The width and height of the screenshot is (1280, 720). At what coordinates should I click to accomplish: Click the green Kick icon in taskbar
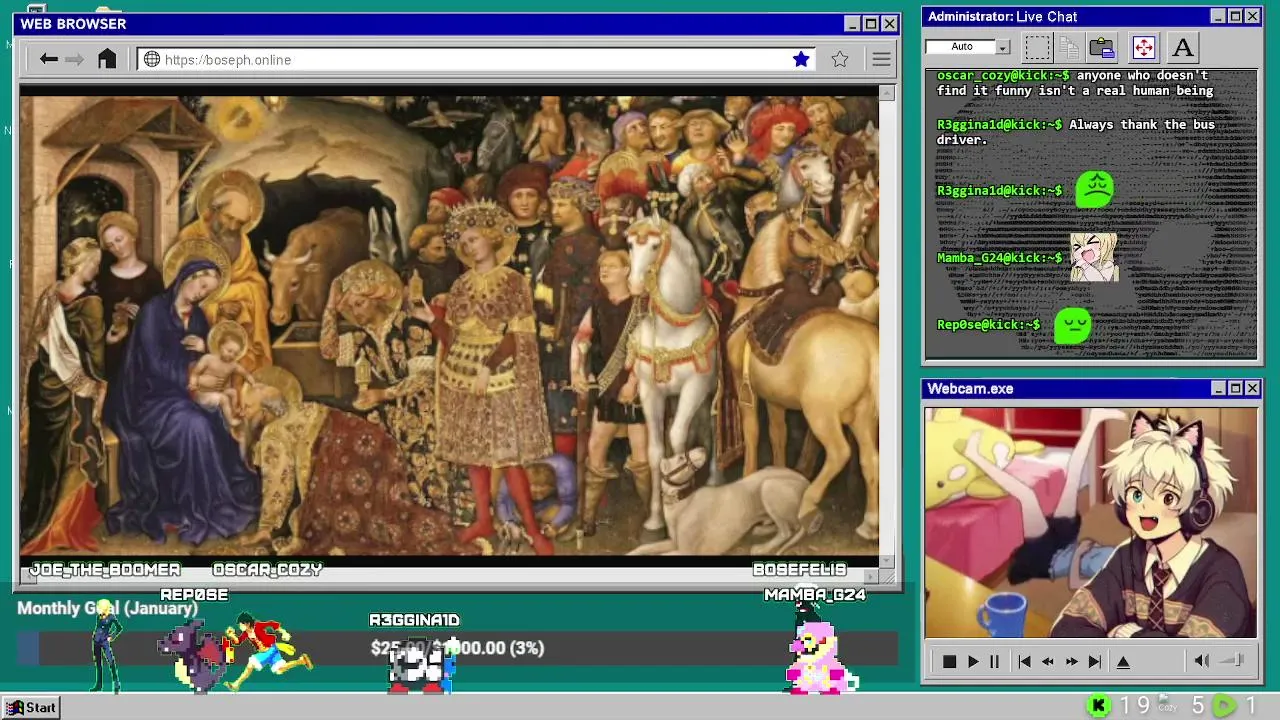point(1098,706)
